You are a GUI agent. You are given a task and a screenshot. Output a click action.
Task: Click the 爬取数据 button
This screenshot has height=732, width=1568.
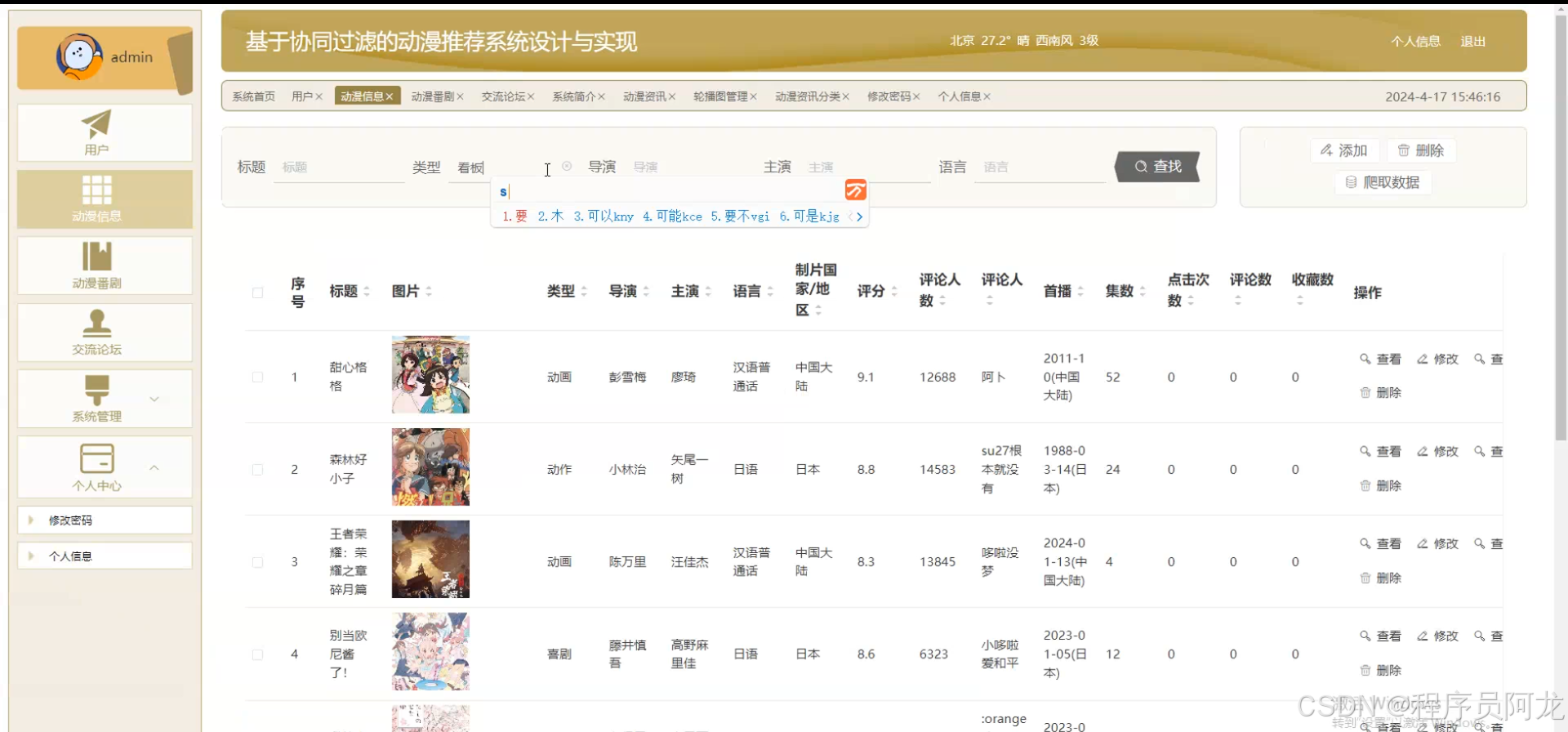click(1383, 182)
